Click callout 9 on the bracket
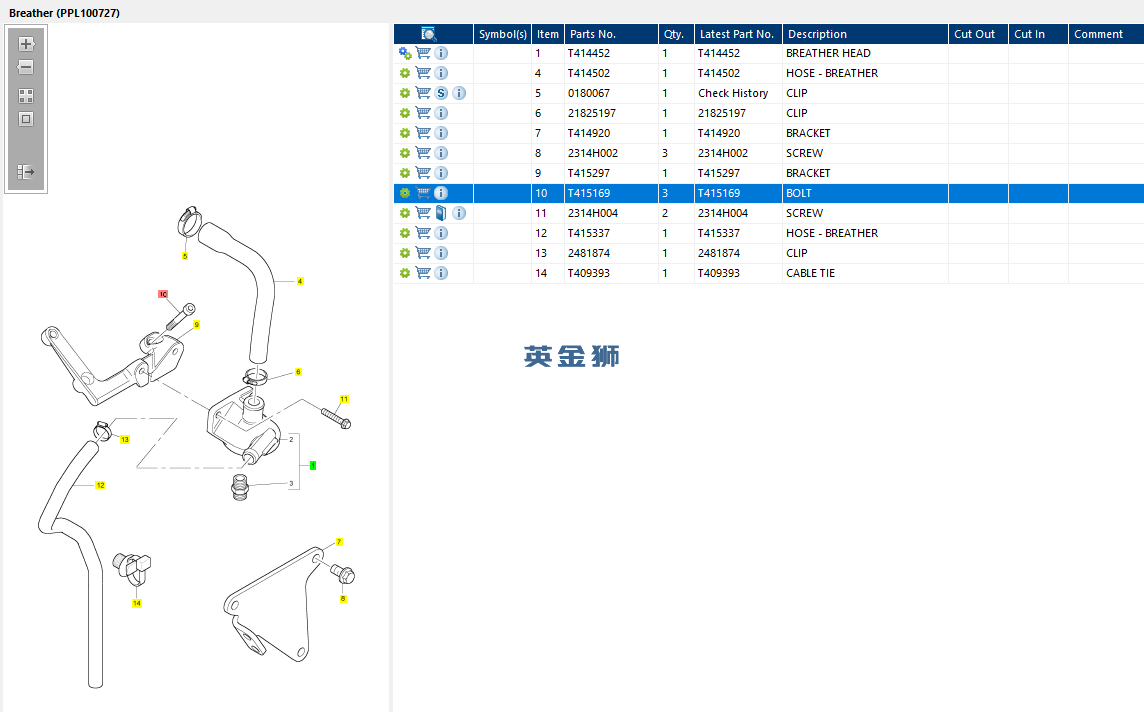This screenshot has height=712, width=1144. 196,325
